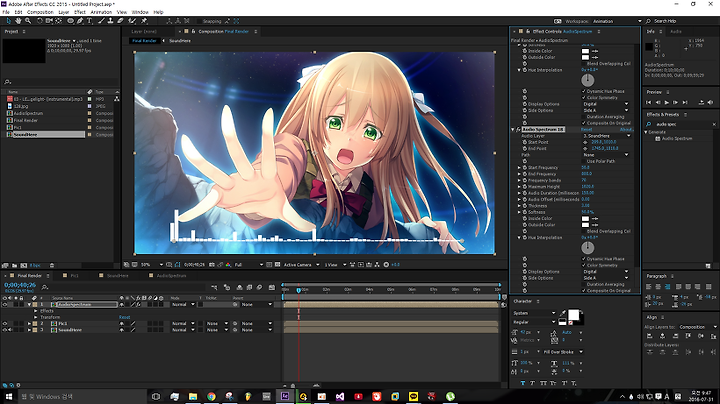
Task: Toggle Snapping checkbox in toolbar
Action: click(199, 21)
